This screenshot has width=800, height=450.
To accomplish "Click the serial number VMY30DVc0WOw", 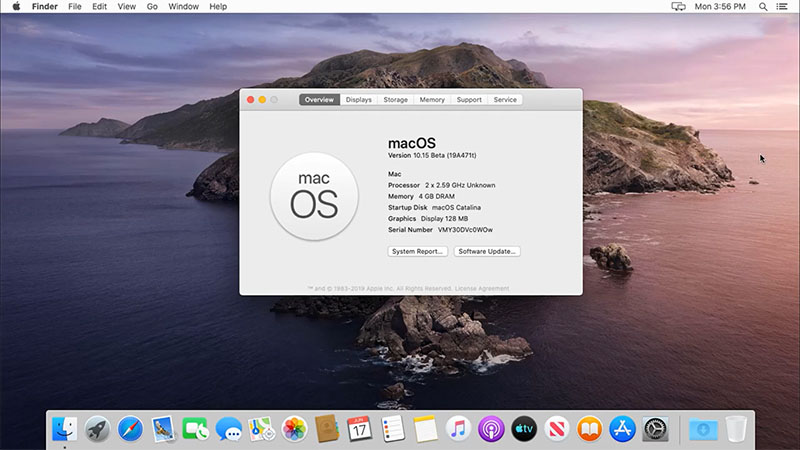I will tap(465, 230).
